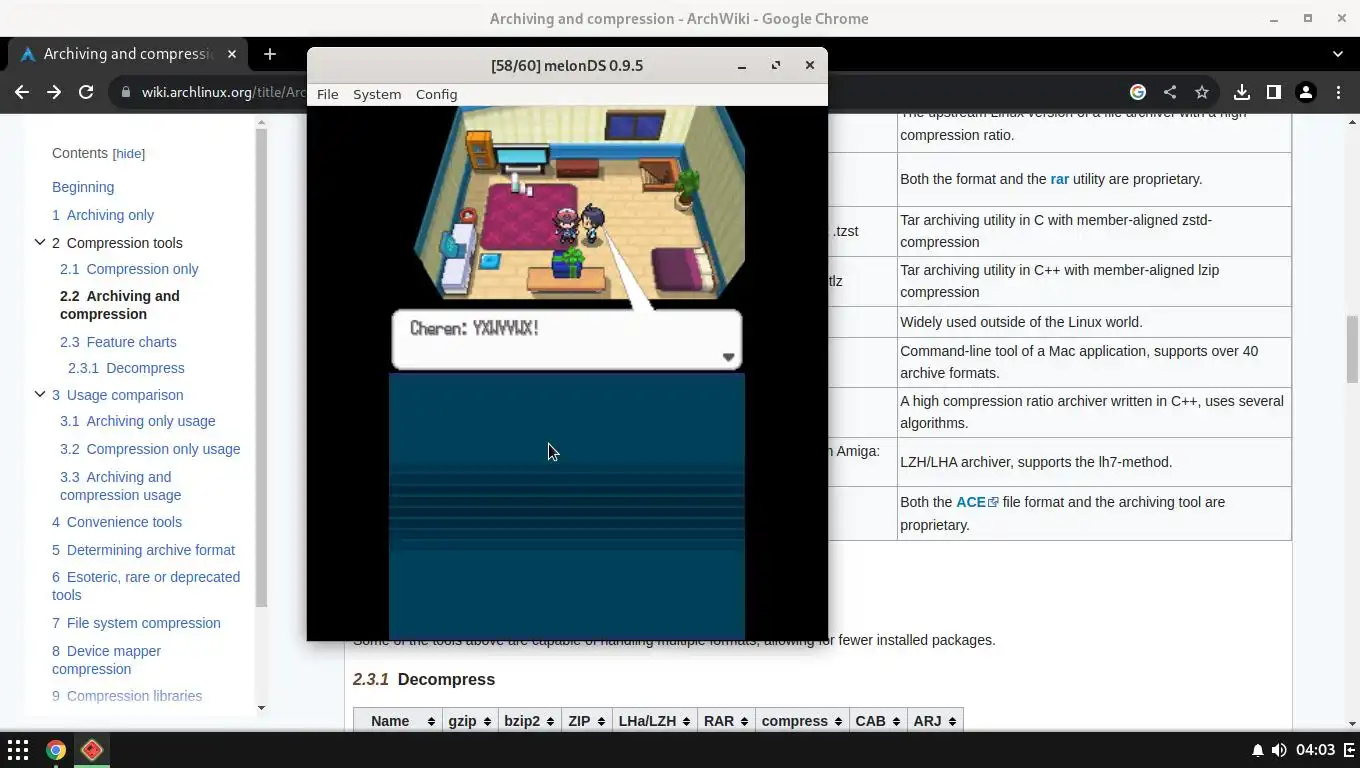Open Chrome profile menu
The width and height of the screenshot is (1360, 768).
[x=1306, y=92]
